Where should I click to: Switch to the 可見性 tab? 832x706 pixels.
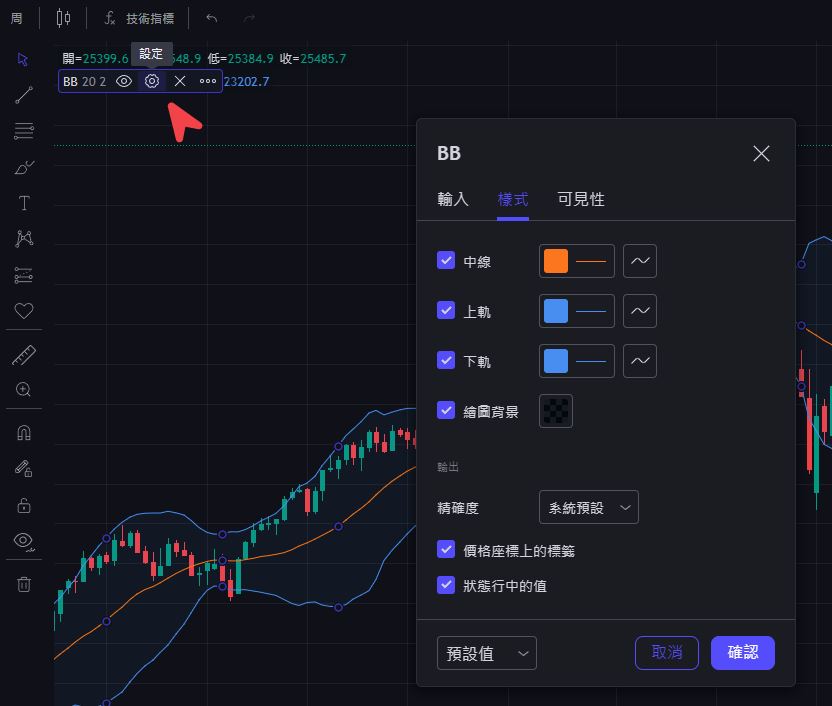tap(579, 199)
